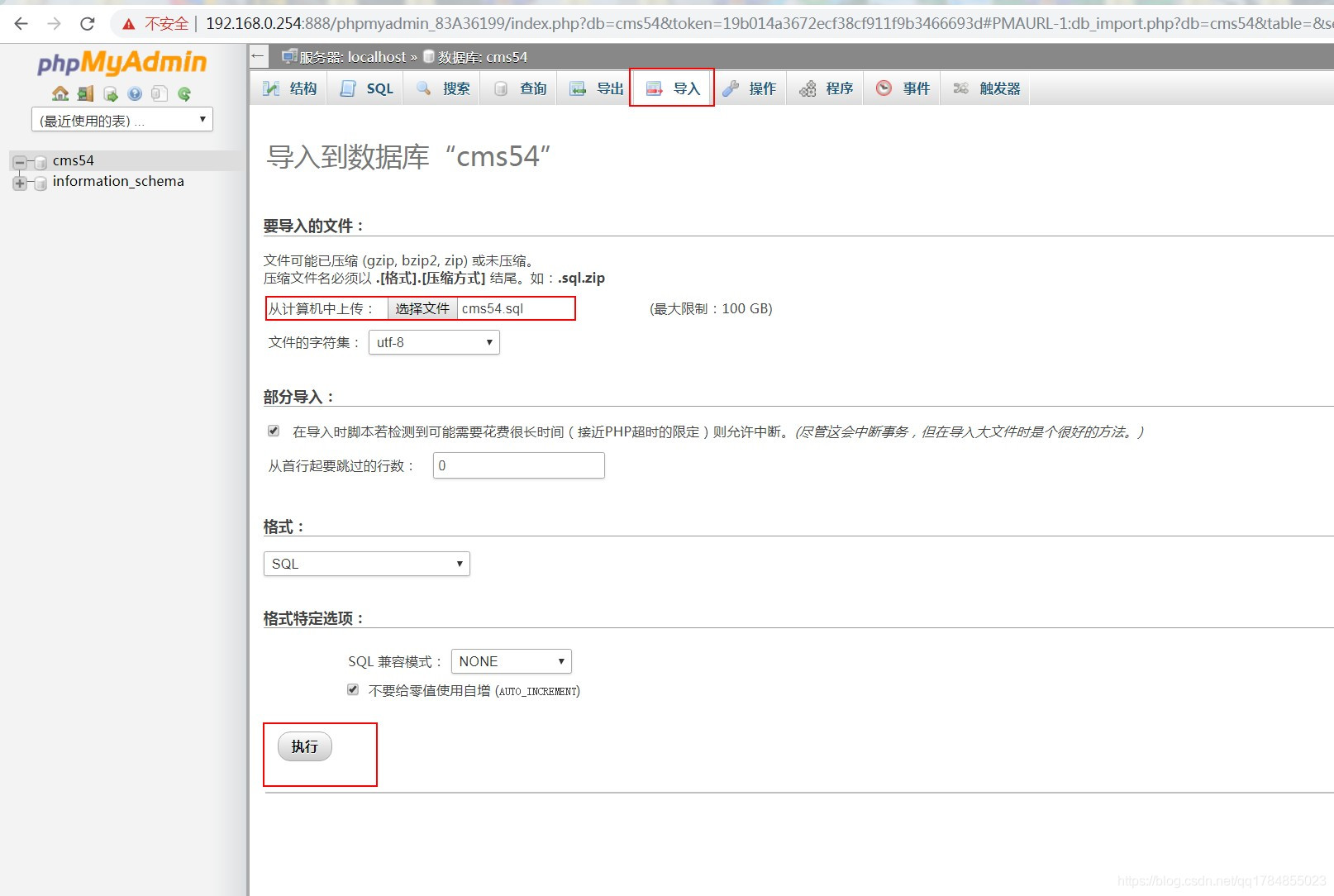This screenshot has height=896, width=1334.
Task: Open the 事件 (Events) tab
Action: (x=903, y=88)
